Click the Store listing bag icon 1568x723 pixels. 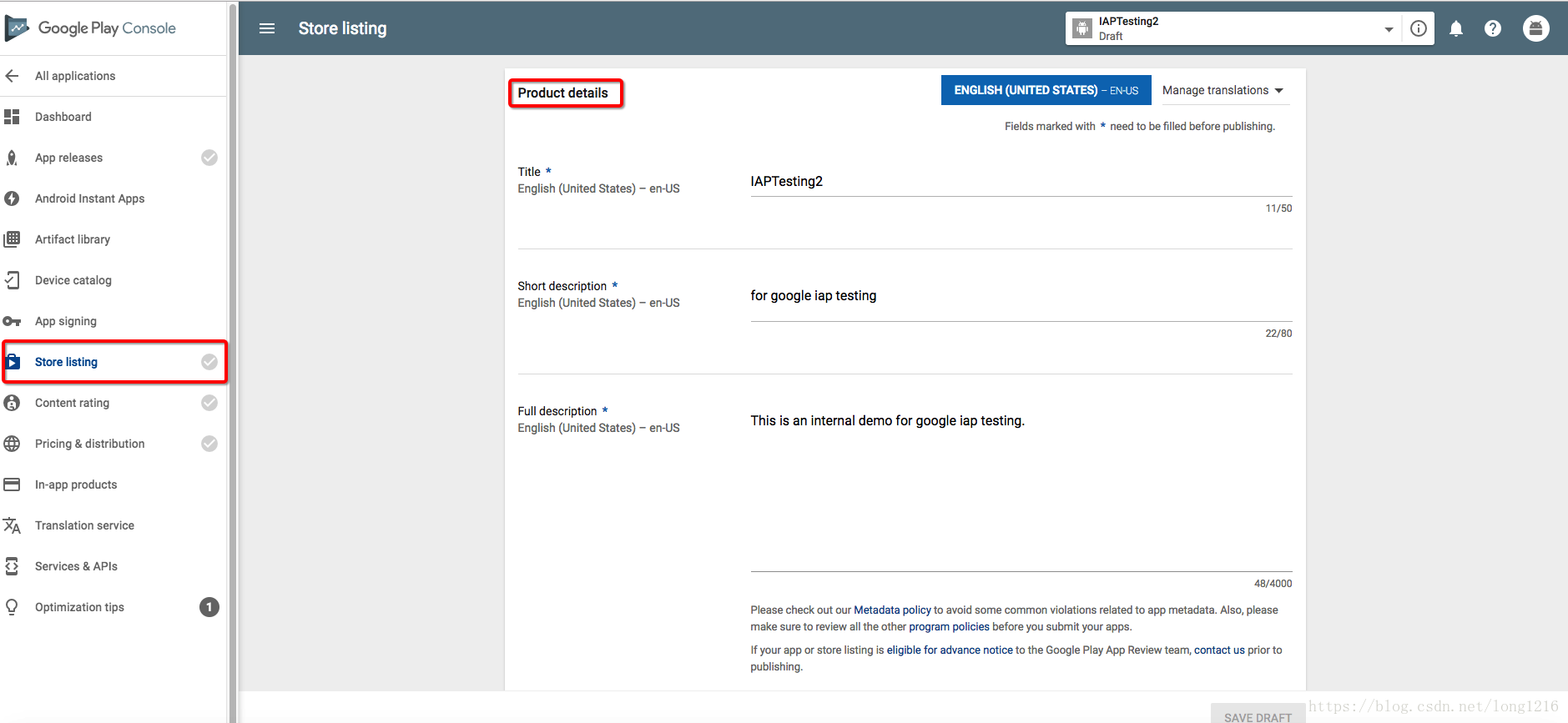(x=13, y=362)
